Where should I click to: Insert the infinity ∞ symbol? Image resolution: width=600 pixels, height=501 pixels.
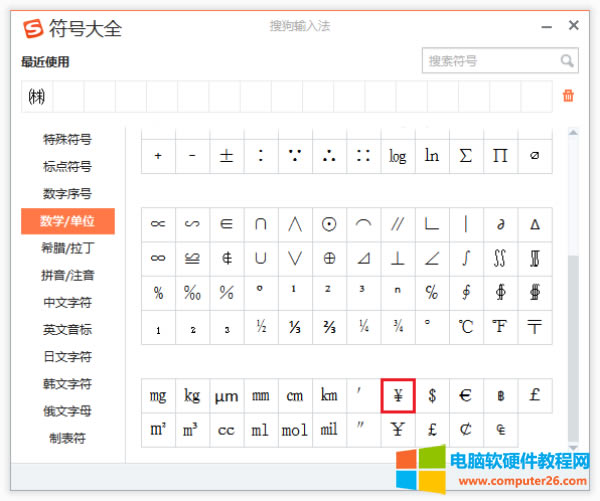(x=158, y=258)
